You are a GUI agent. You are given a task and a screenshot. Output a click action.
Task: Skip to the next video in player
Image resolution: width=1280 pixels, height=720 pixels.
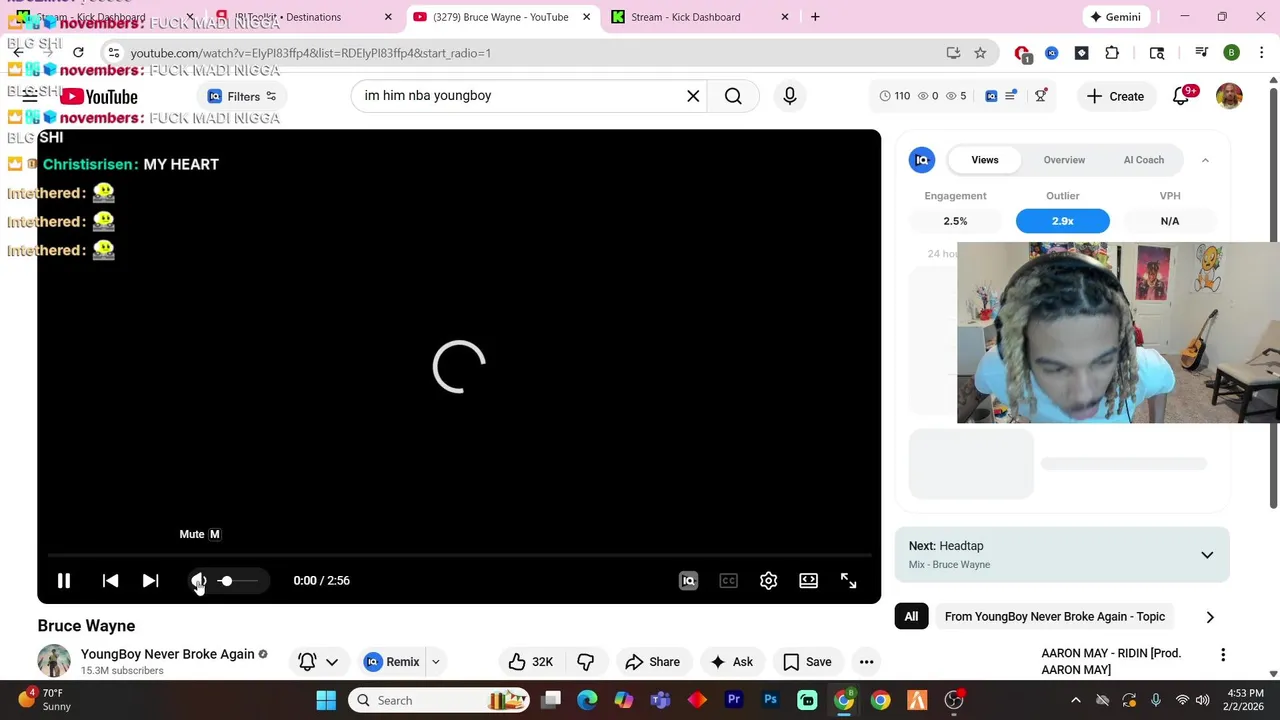pyautogui.click(x=150, y=580)
